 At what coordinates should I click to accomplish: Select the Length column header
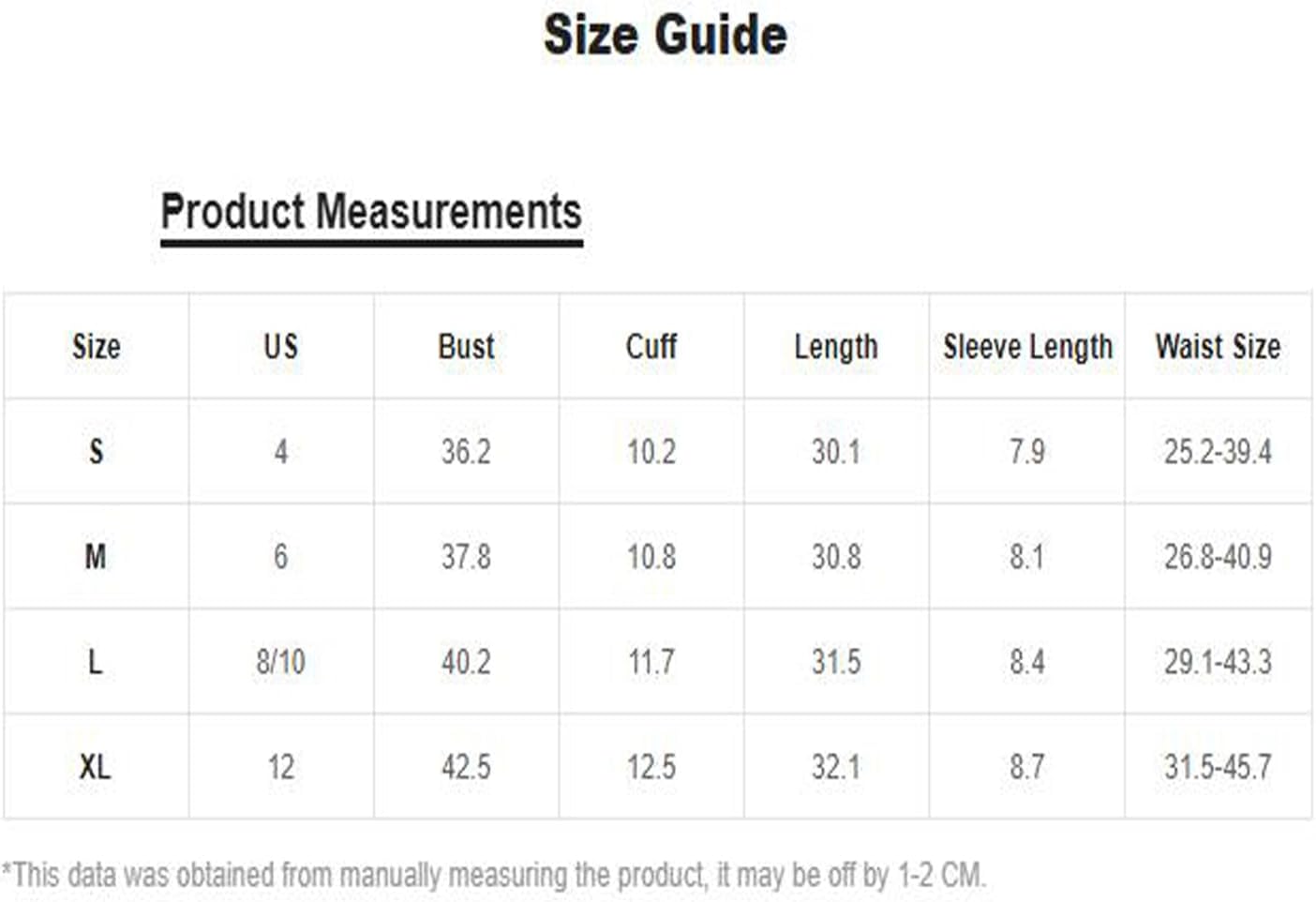click(836, 347)
